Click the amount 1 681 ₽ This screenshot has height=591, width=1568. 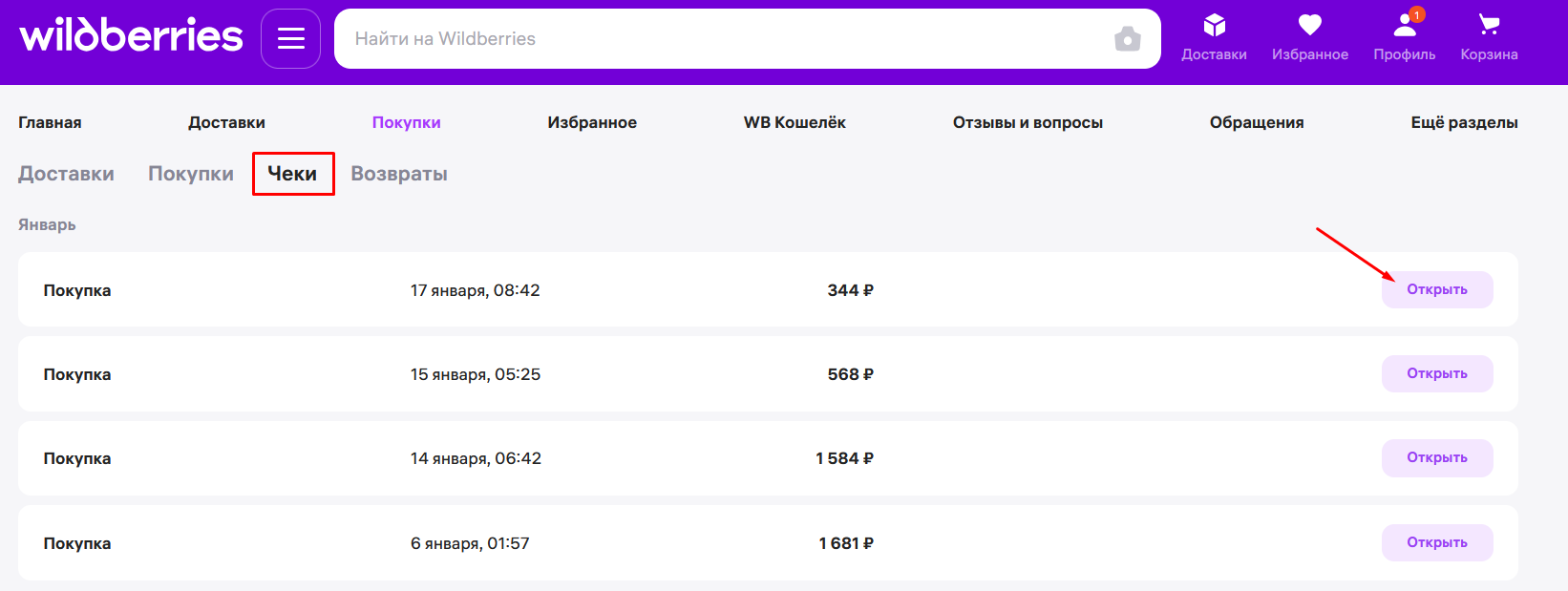tap(846, 543)
